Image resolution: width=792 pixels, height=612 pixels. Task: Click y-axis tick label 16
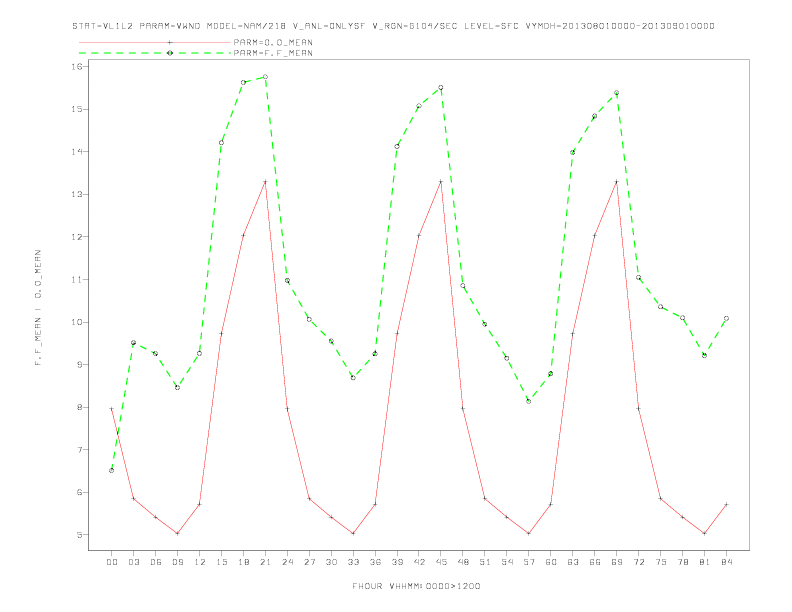click(x=77, y=67)
